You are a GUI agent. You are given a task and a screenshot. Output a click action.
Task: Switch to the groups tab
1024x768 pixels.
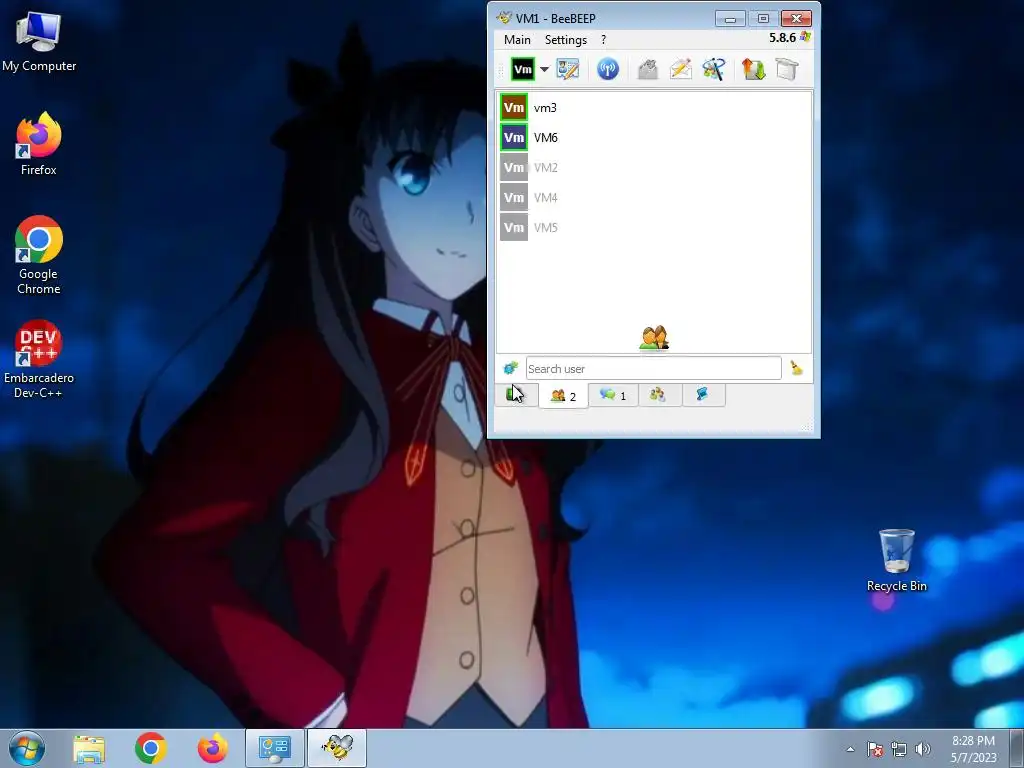[x=658, y=394]
